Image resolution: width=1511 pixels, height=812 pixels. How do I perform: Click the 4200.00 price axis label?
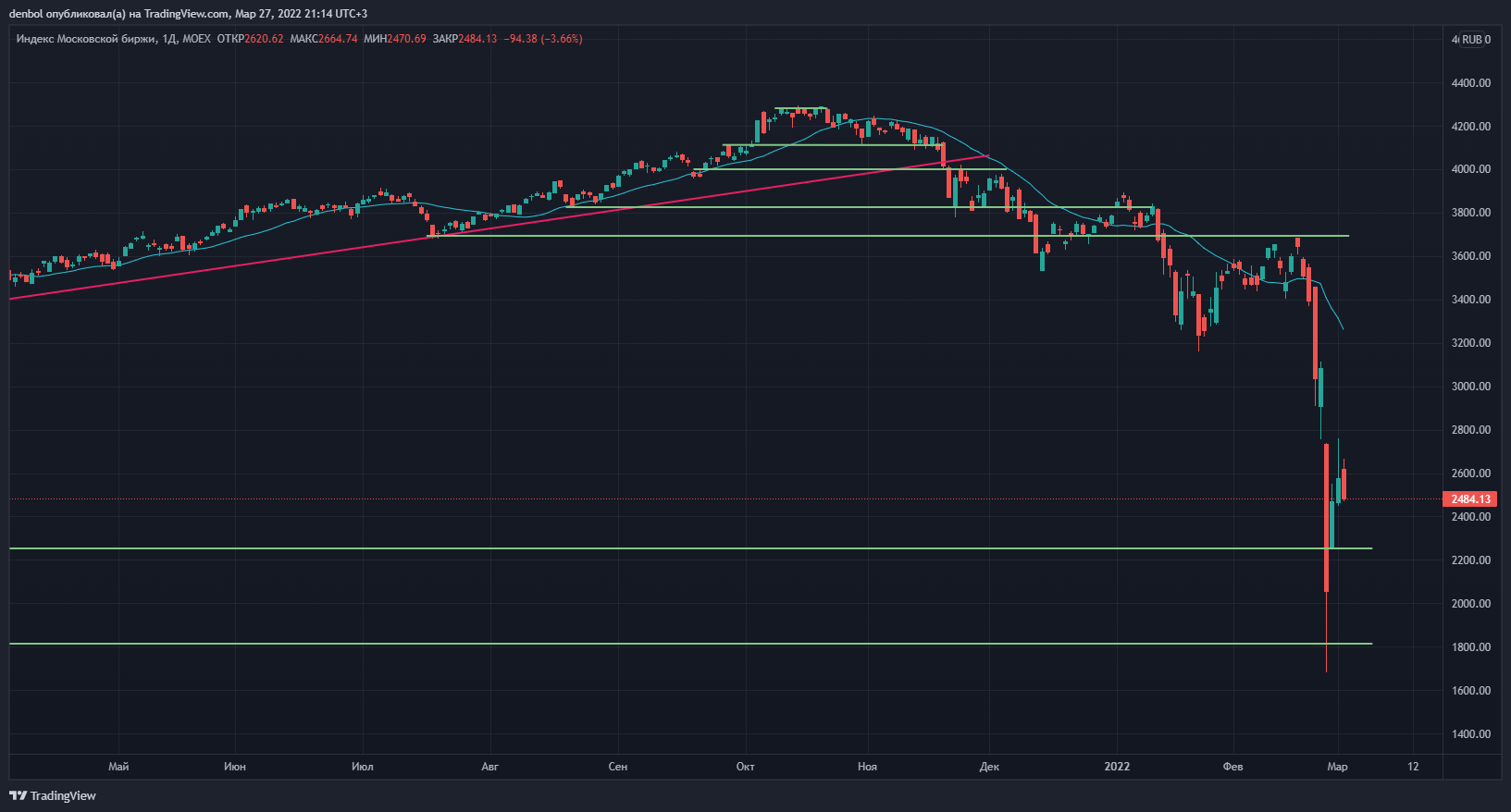(x=1471, y=127)
